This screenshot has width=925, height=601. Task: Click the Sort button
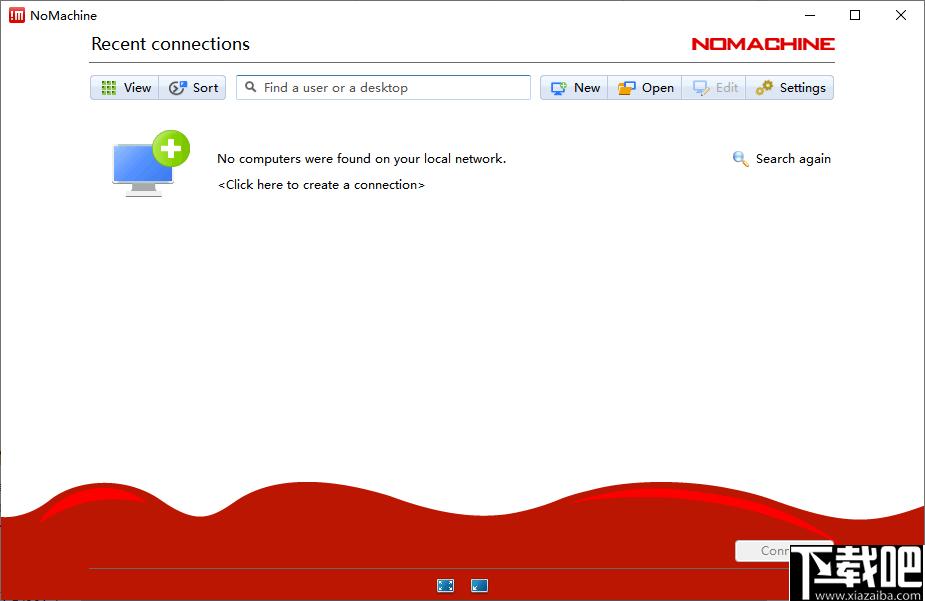pos(192,88)
